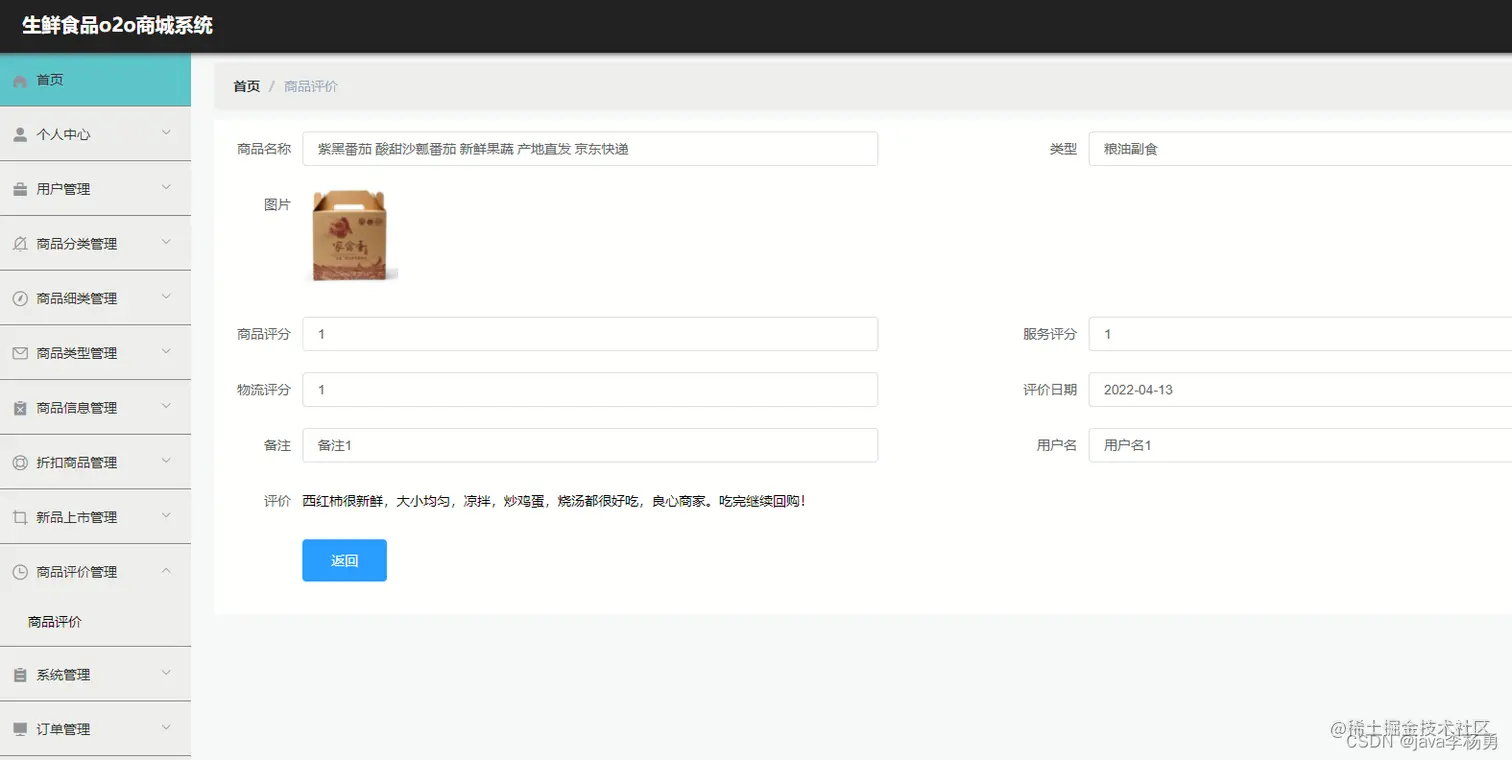Click the 评价 field label
This screenshot has width=1512, height=760.
pos(277,501)
